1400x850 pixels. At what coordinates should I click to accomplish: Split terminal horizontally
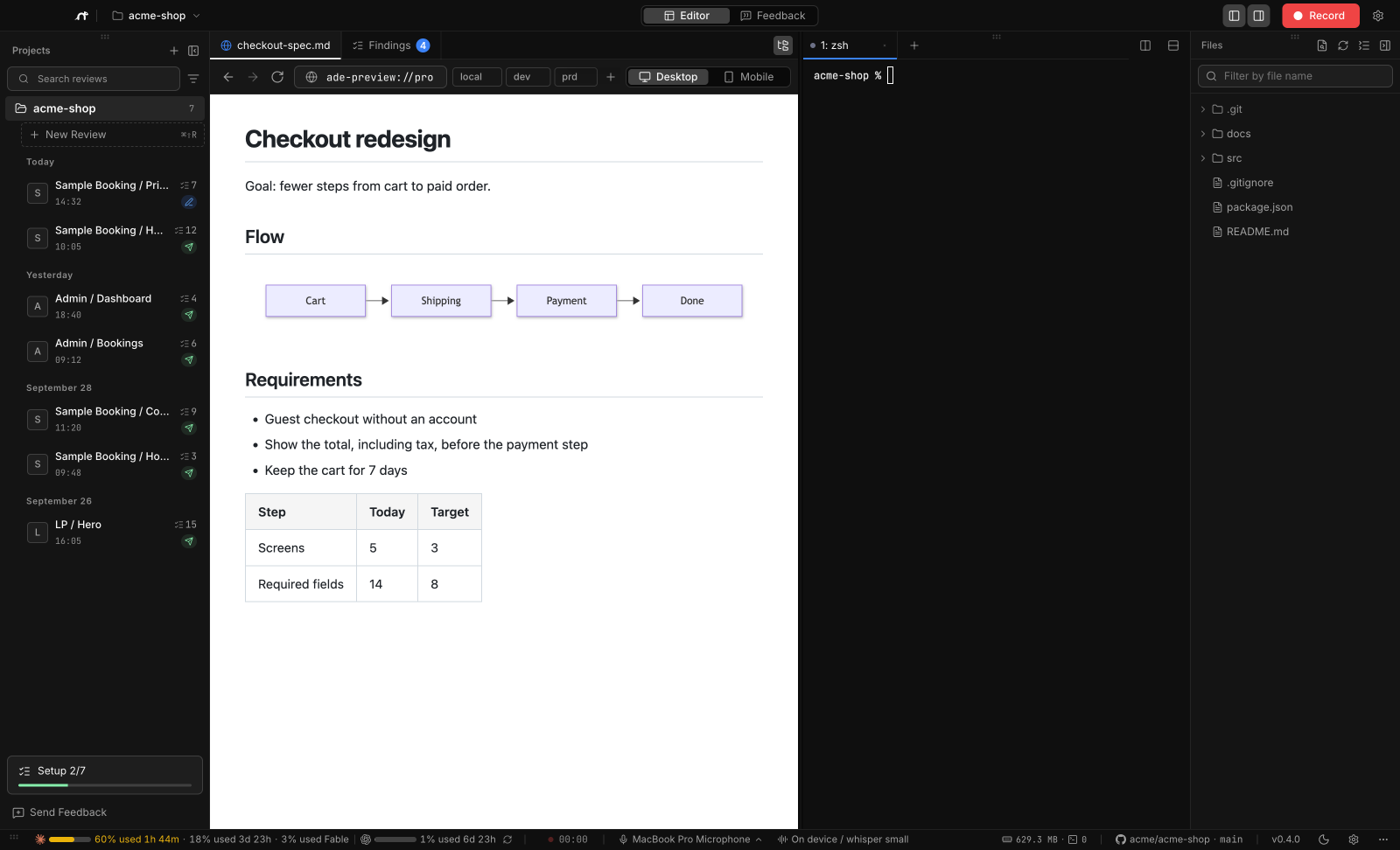tap(1173, 45)
